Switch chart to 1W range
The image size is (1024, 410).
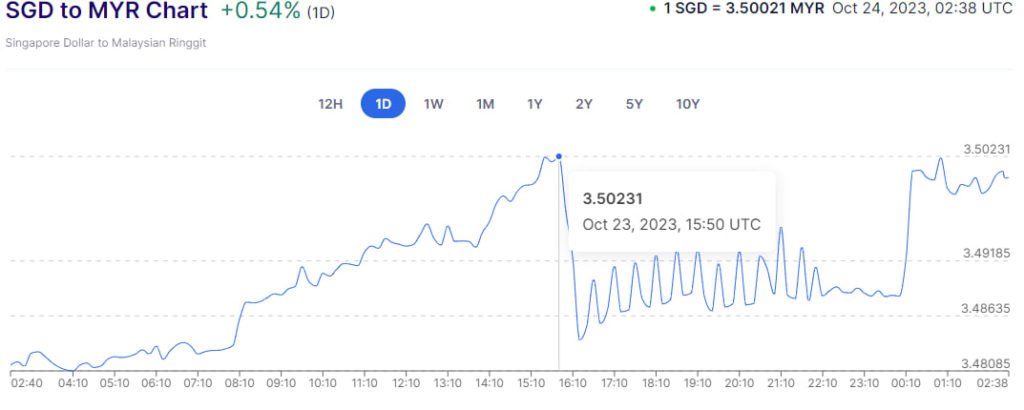(x=433, y=104)
